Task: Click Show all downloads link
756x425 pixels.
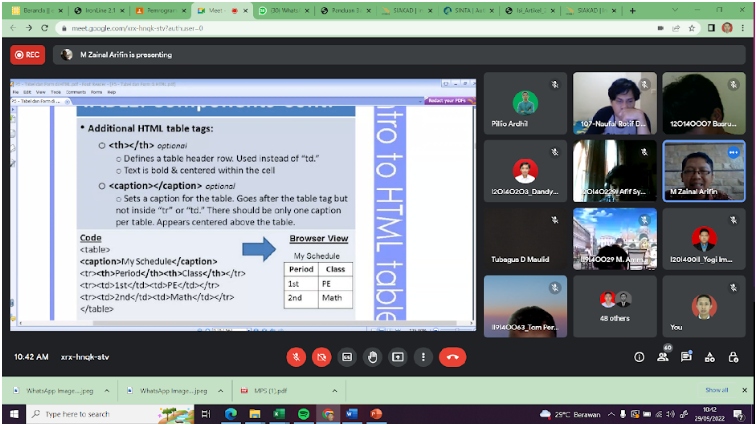Action: tap(716, 390)
